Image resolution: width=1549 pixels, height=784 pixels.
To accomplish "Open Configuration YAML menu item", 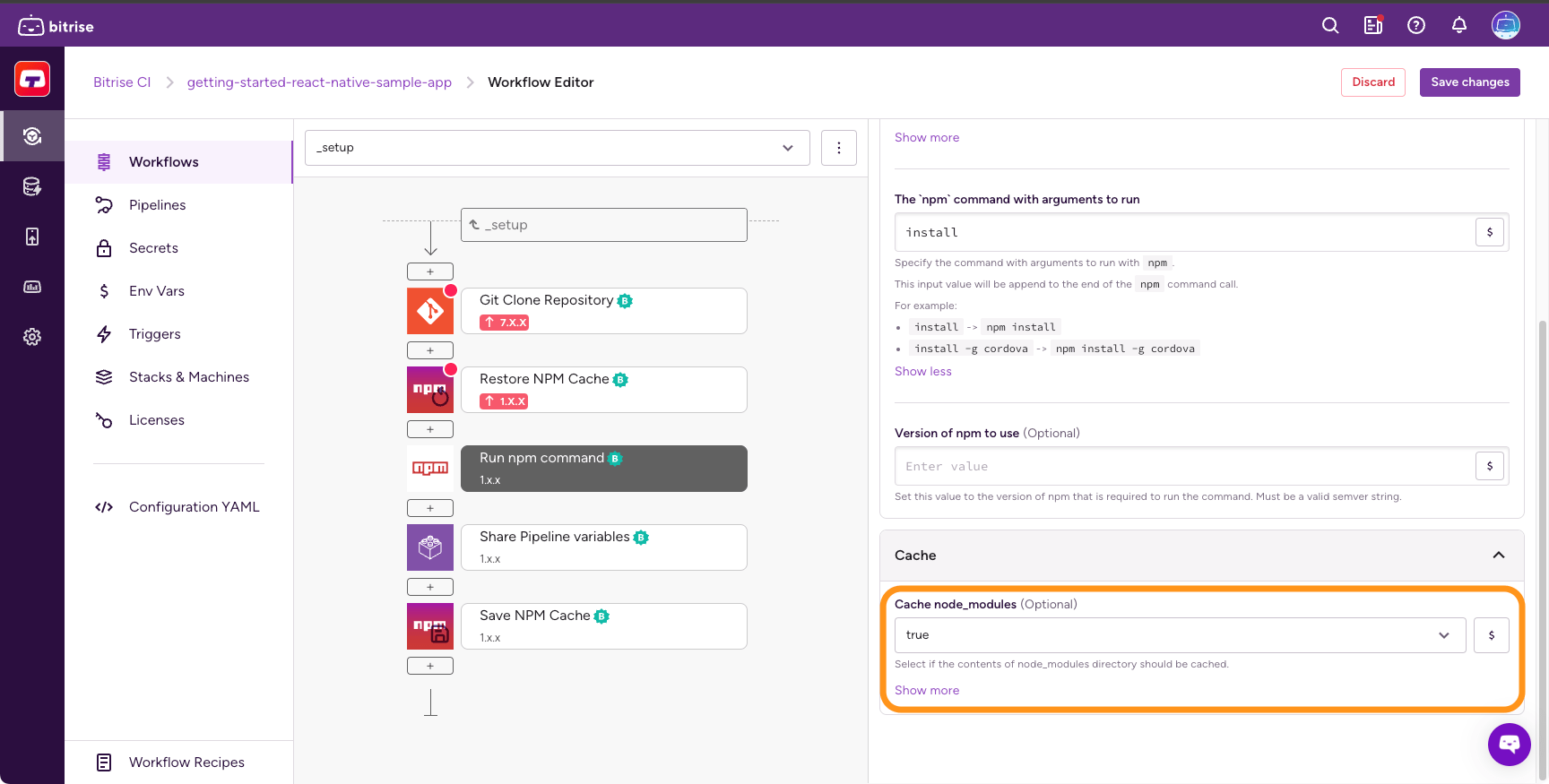I will pos(194,507).
